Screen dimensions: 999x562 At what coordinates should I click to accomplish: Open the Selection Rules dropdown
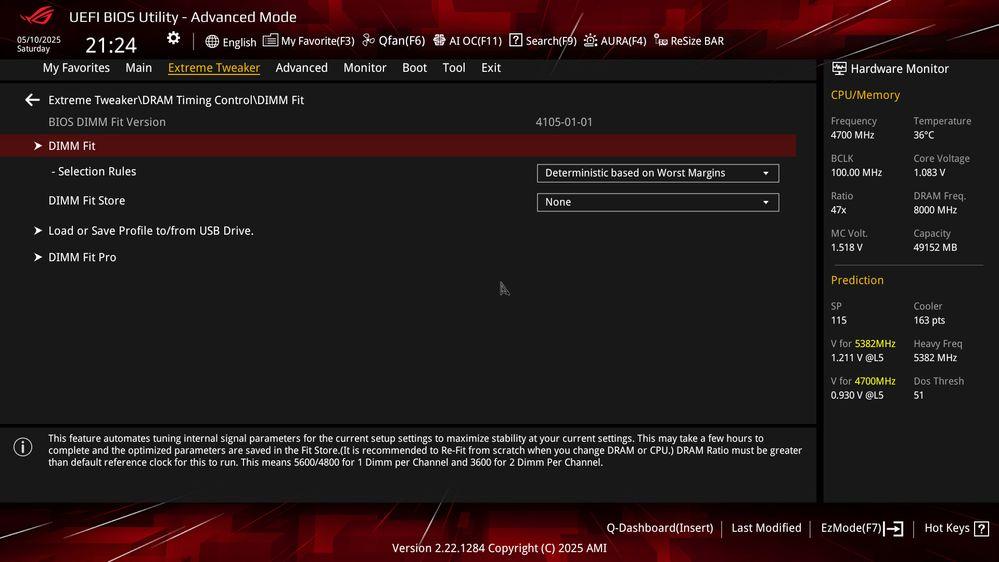point(658,173)
